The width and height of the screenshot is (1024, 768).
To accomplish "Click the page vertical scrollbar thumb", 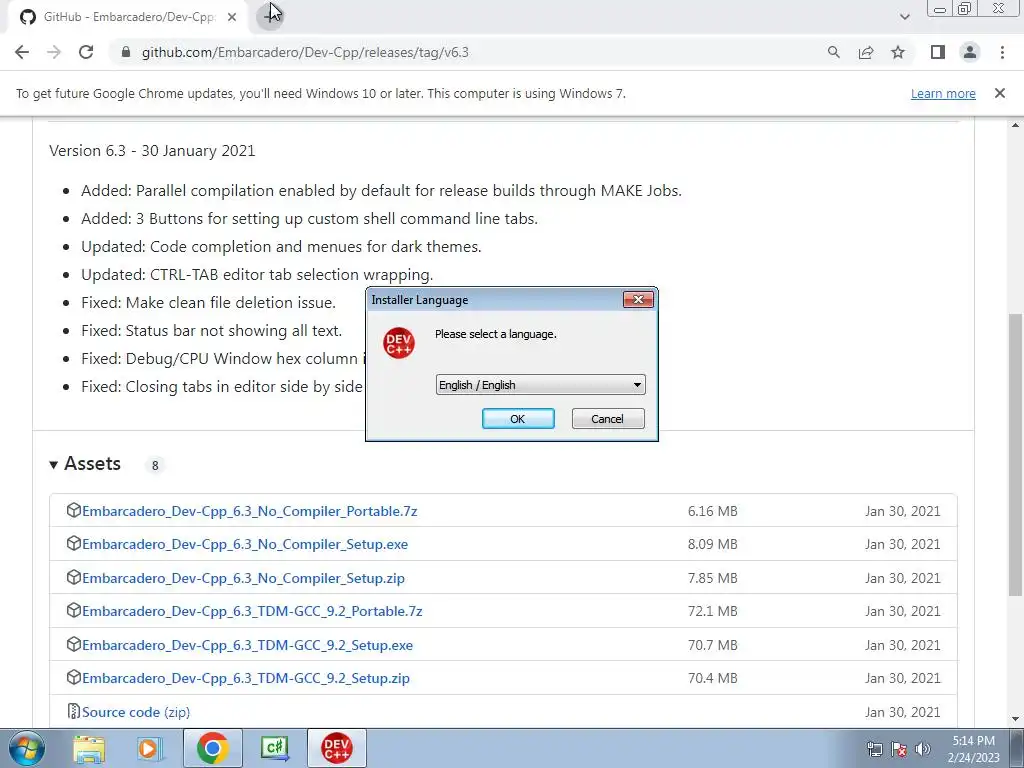I will point(1016,454).
